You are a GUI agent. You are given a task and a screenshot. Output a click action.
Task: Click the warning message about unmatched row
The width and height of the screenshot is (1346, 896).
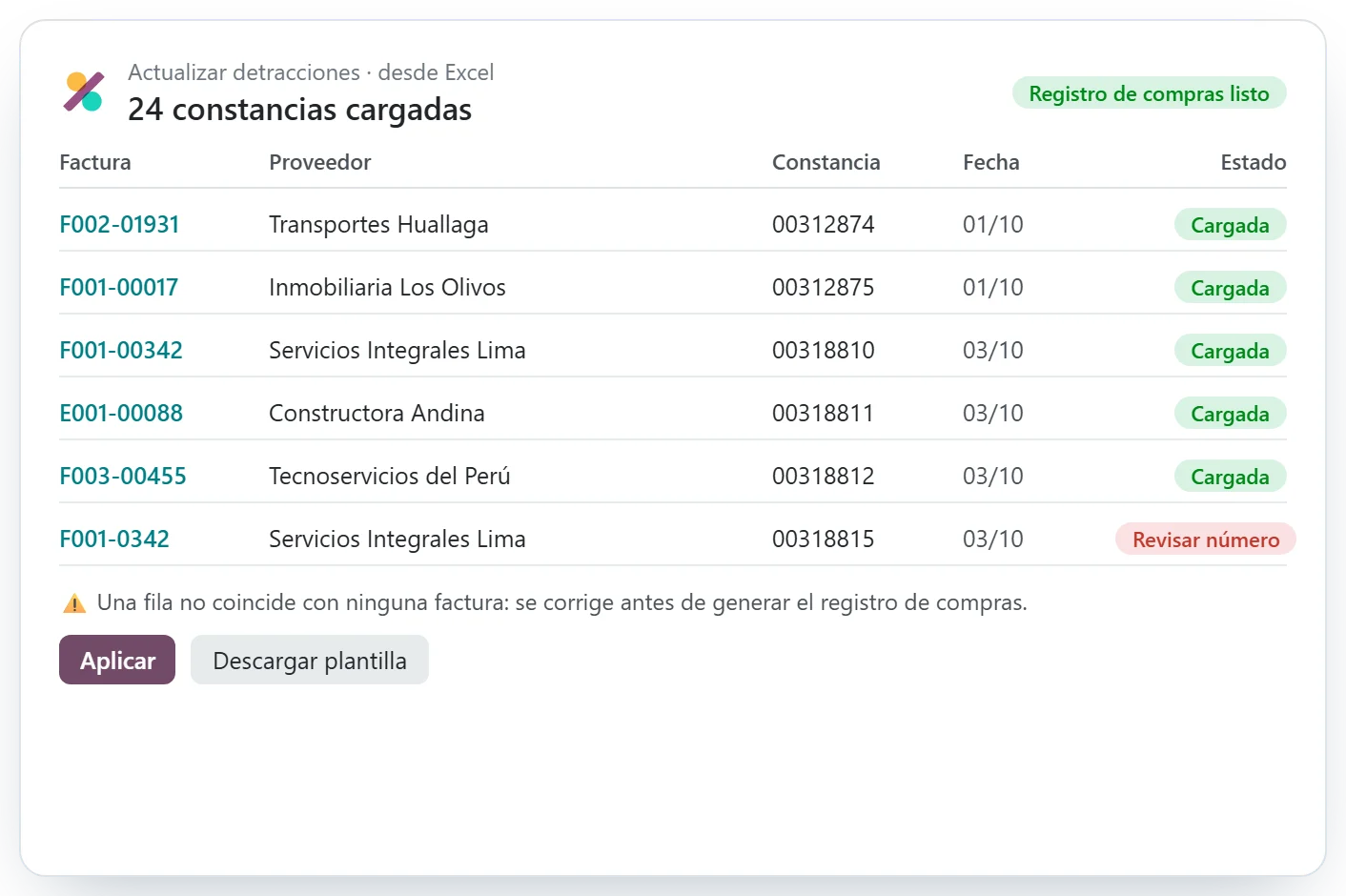(562, 602)
